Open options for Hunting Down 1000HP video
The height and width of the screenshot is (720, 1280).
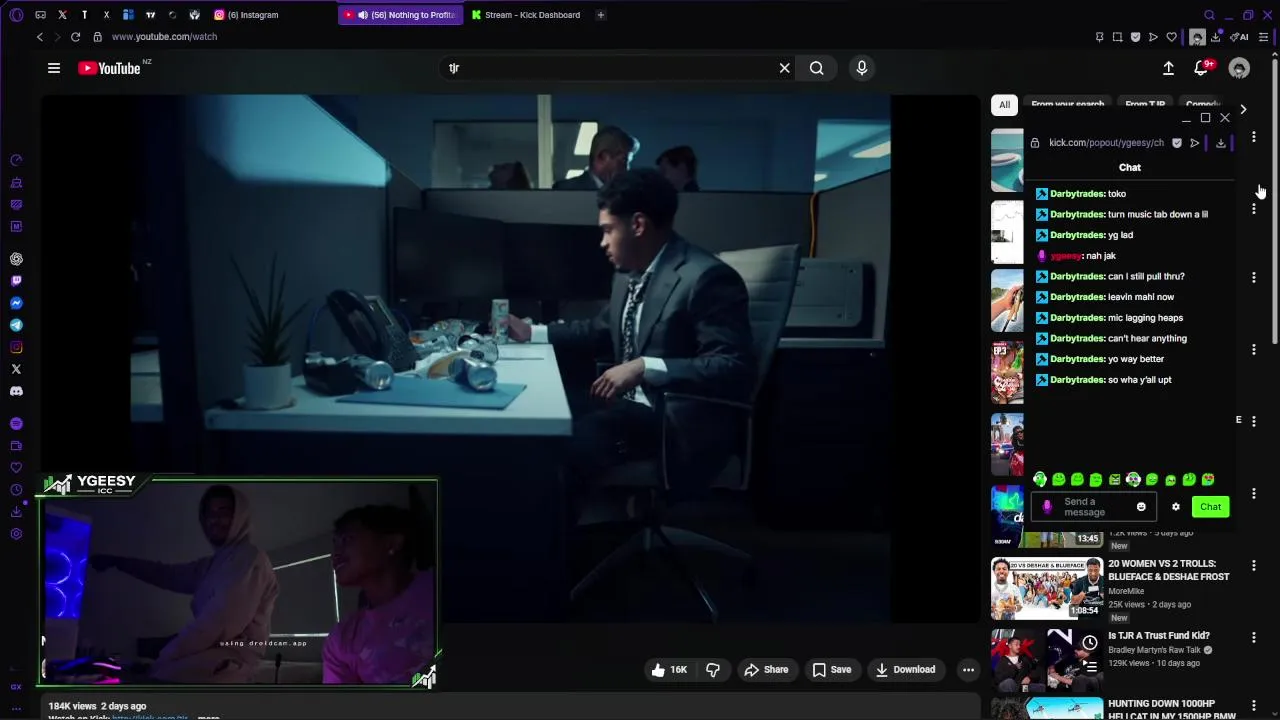coord(1254,708)
